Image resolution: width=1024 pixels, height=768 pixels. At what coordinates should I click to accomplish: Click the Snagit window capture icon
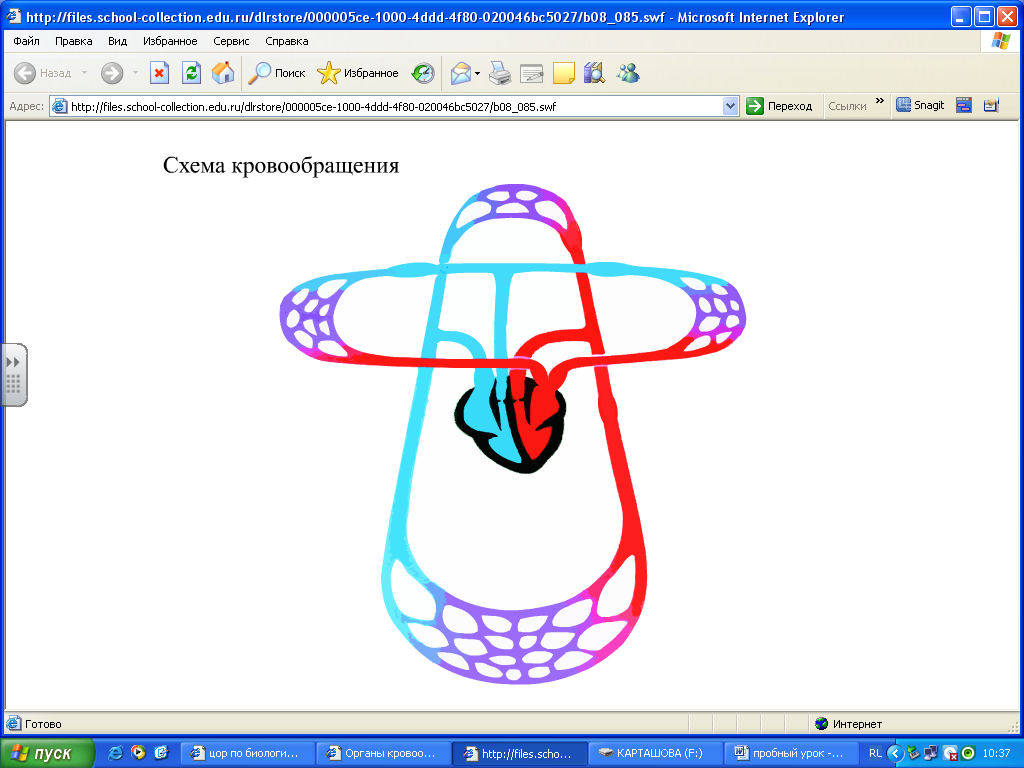[964, 105]
